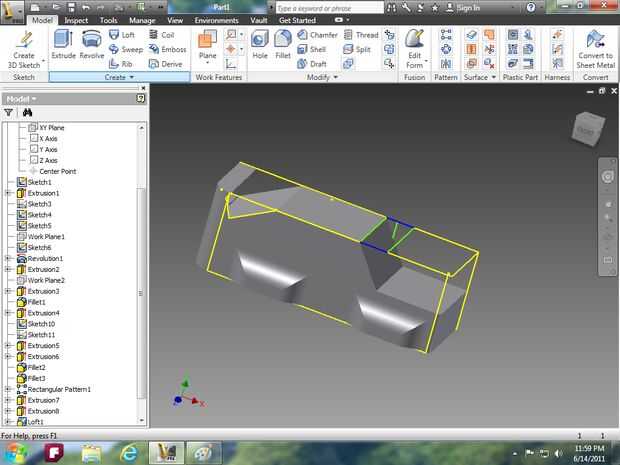
Task: Select the Thread tool
Action: [x=361, y=35]
